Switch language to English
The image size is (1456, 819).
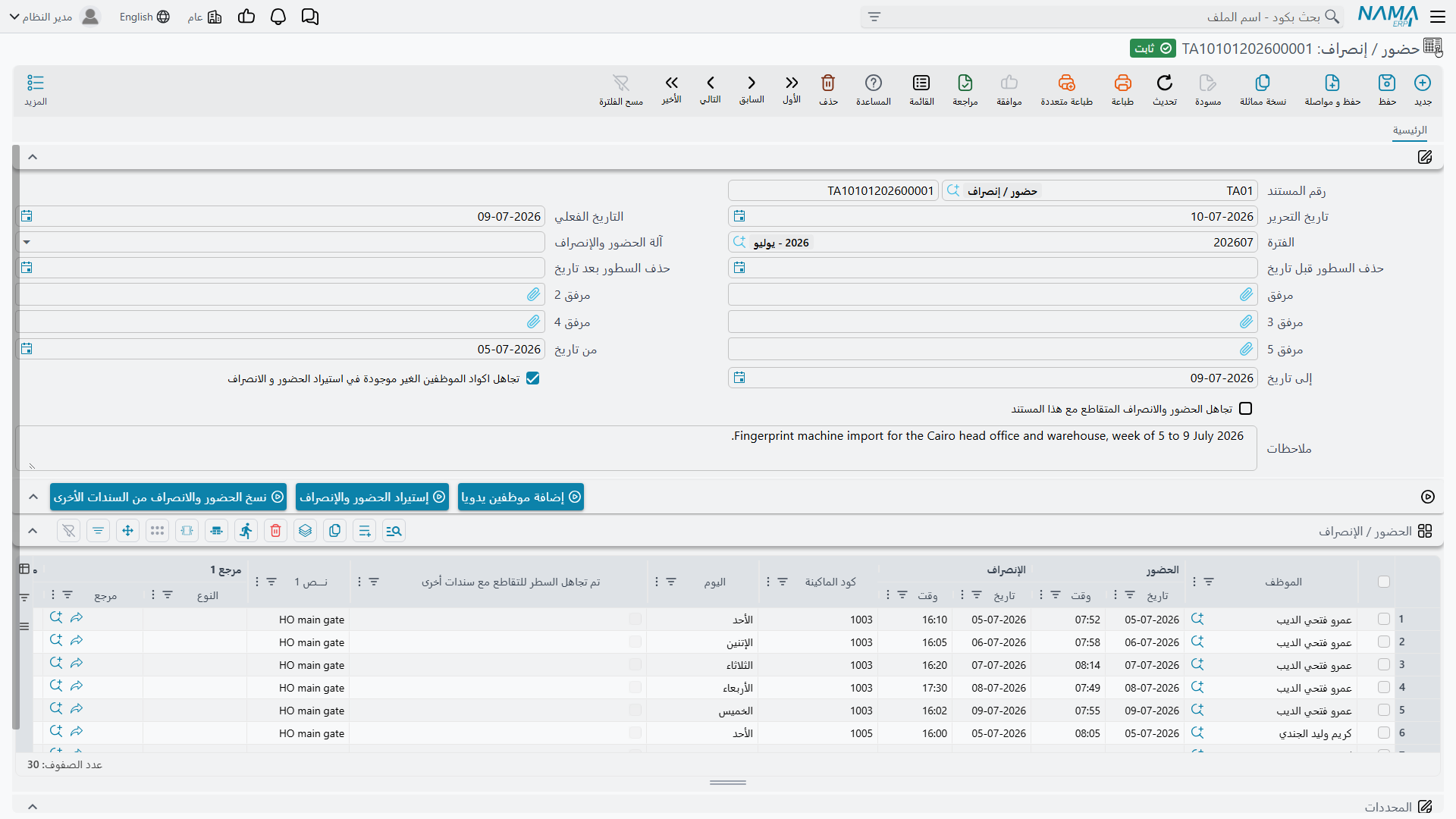tap(144, 17)
